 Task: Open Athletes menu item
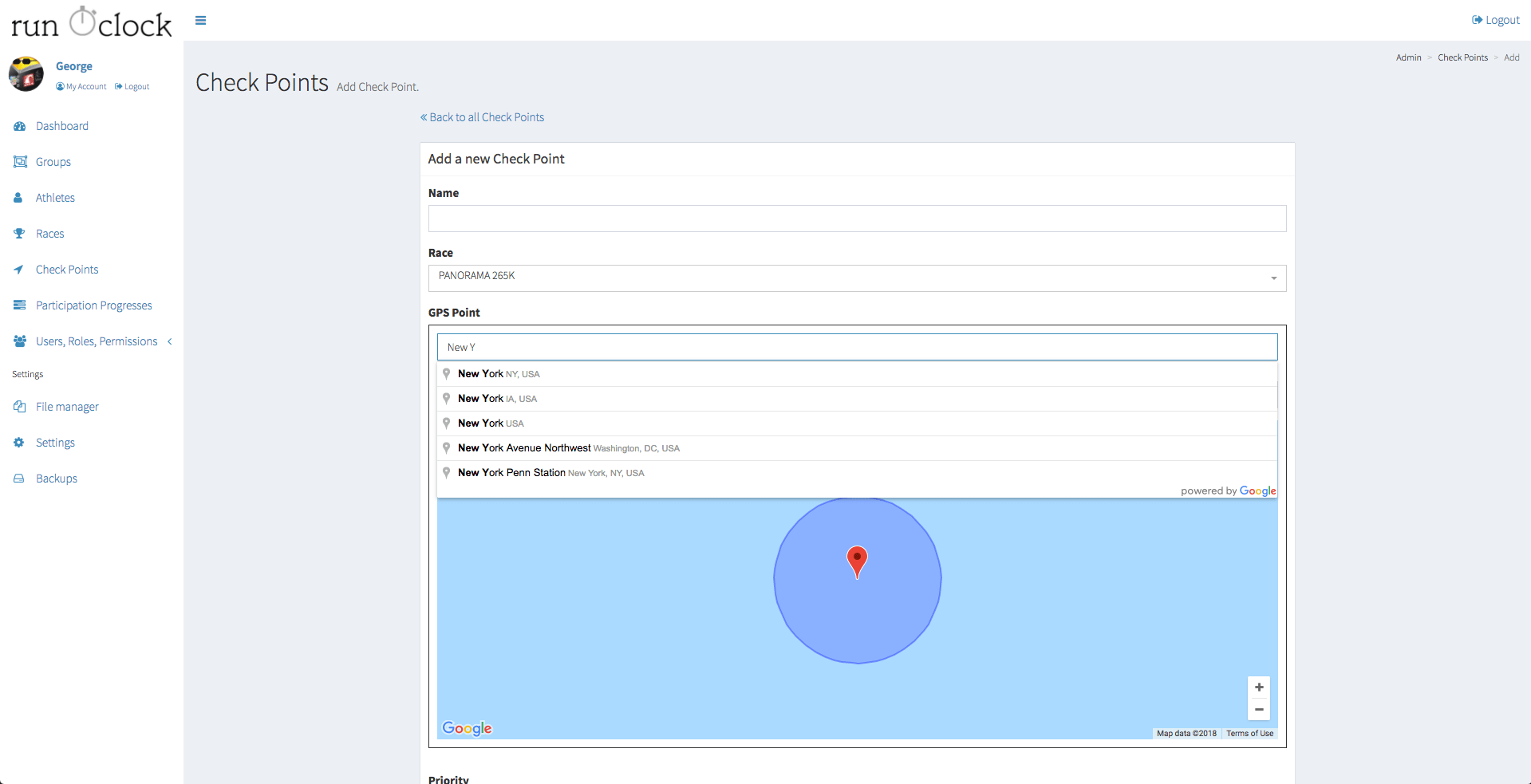pyautogui.click(x=55, y=198)
